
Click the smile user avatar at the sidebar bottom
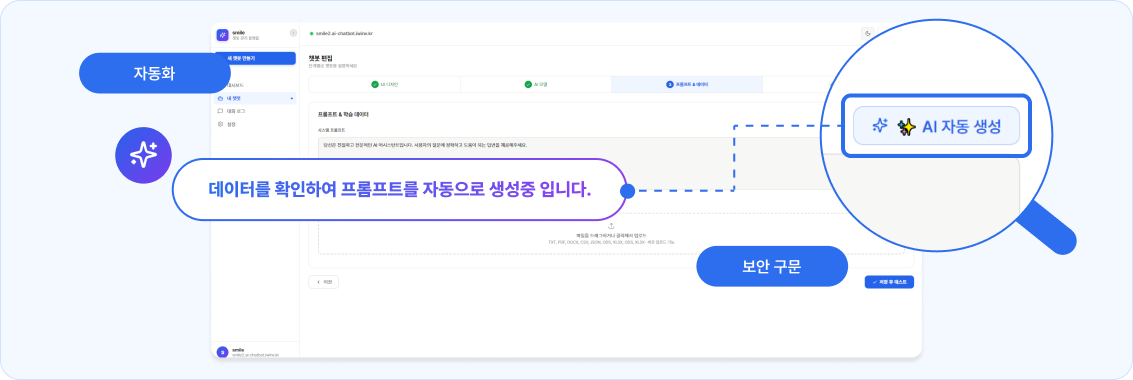(223, 352)
